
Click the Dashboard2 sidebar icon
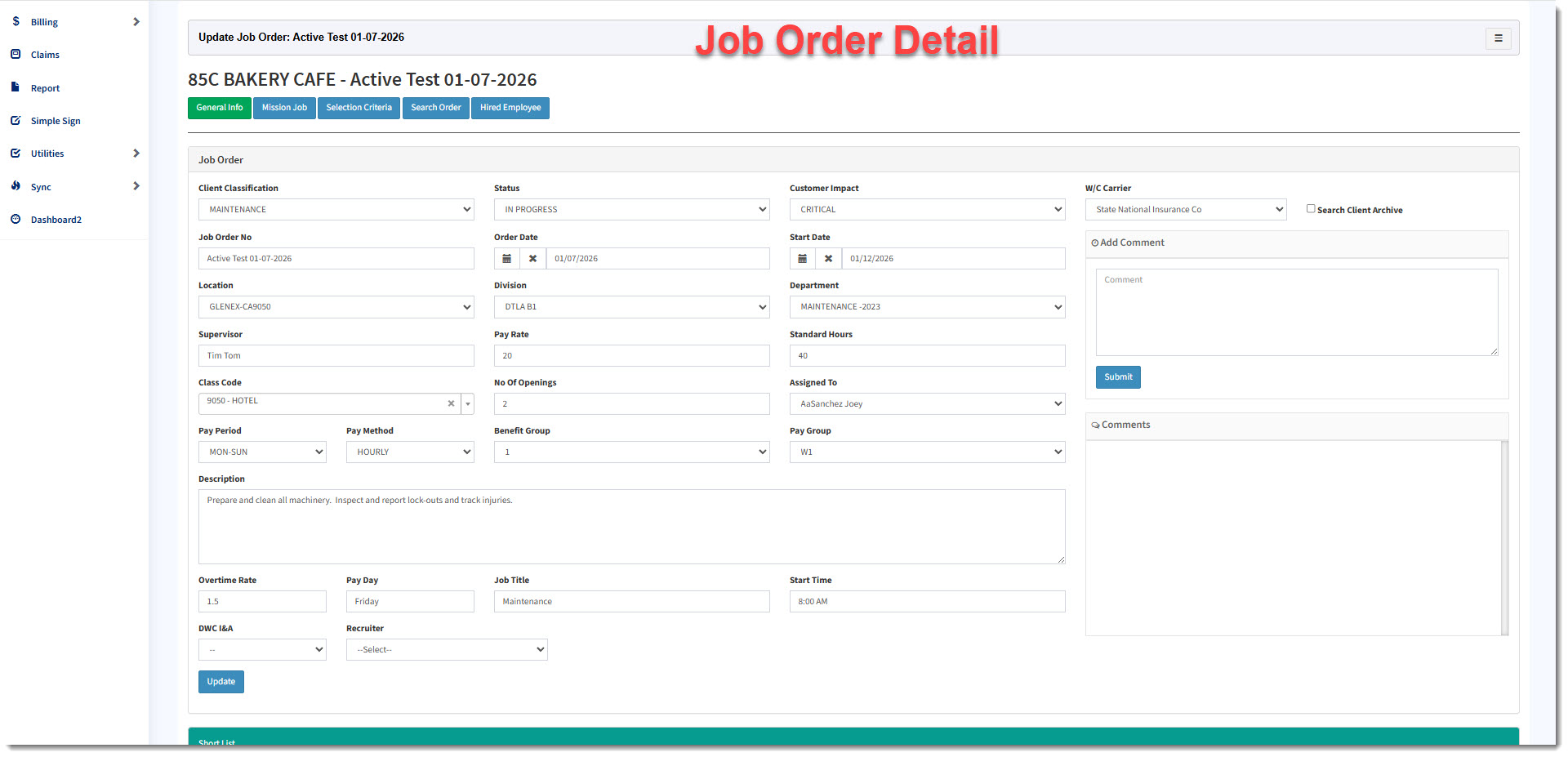pyautogui.click(x=16, y=219)
